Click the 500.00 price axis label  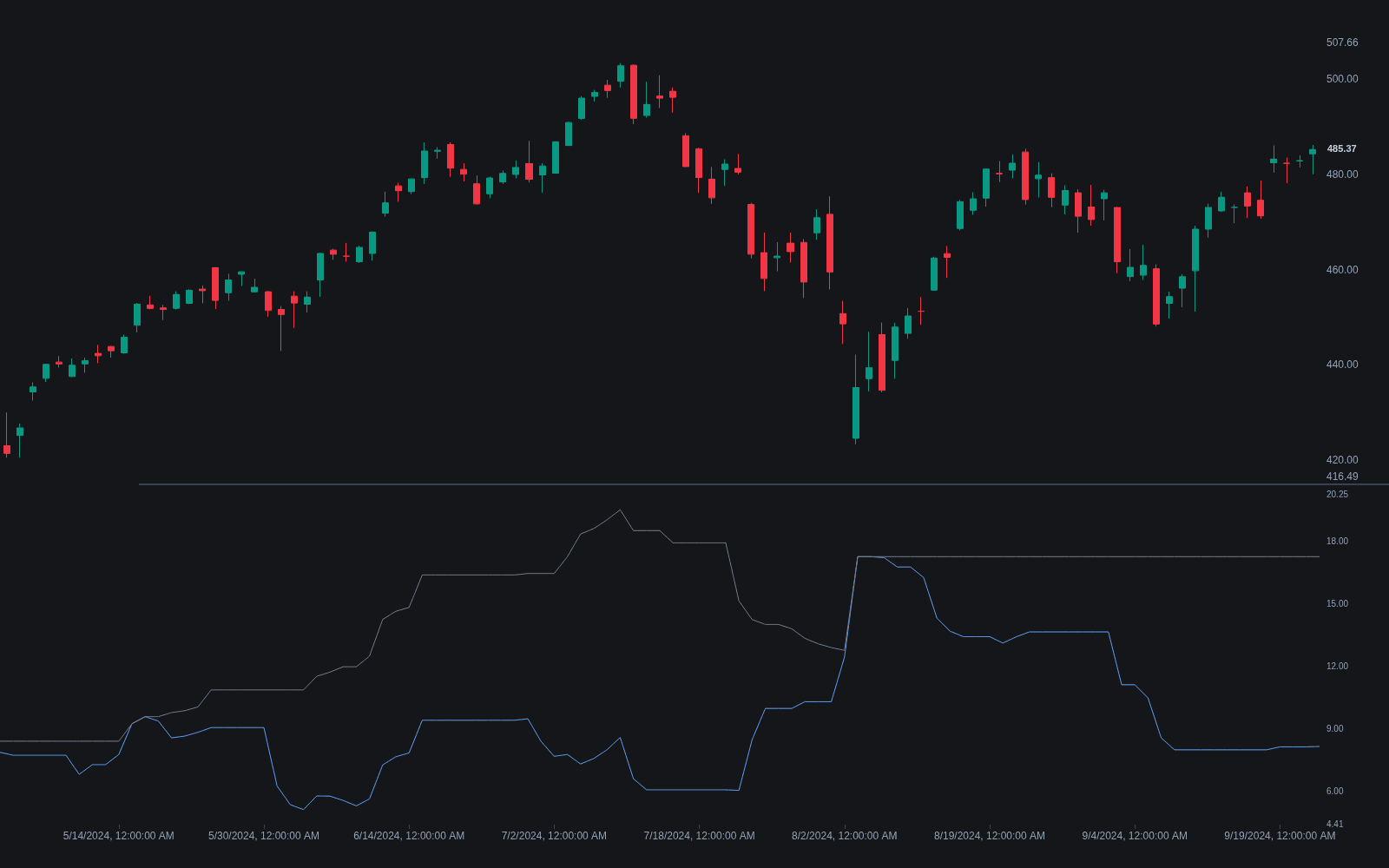point(1342,79)
